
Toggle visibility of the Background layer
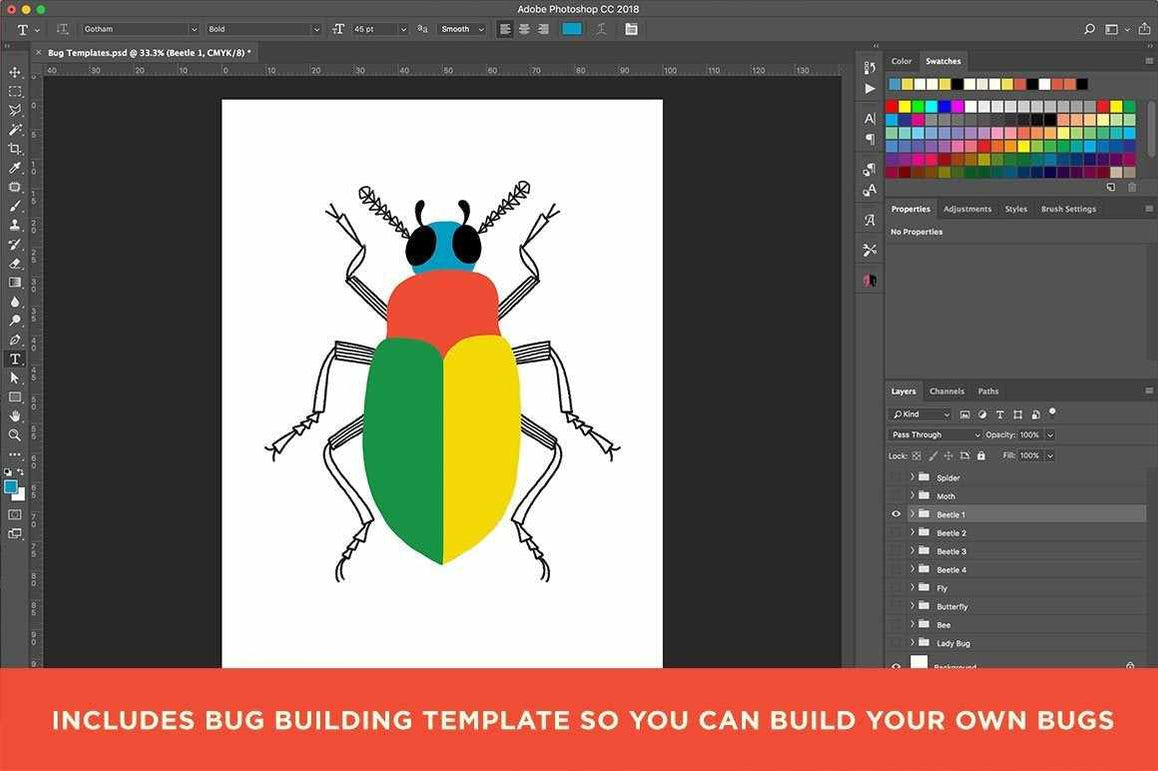[896, 664]
